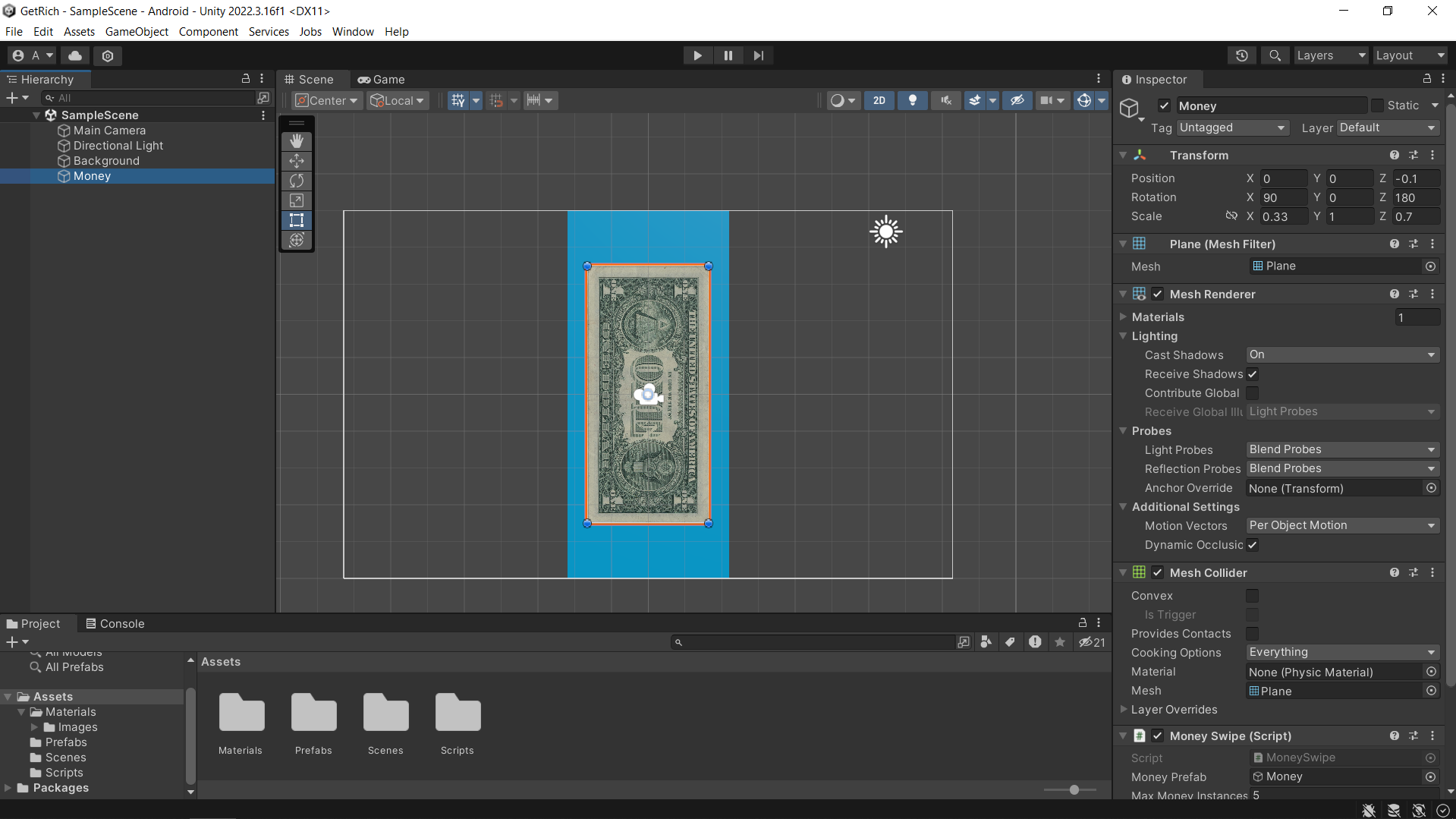Screen dimensions: 1456x819
Task: Select the Move tool
Action: click(297, 161)
